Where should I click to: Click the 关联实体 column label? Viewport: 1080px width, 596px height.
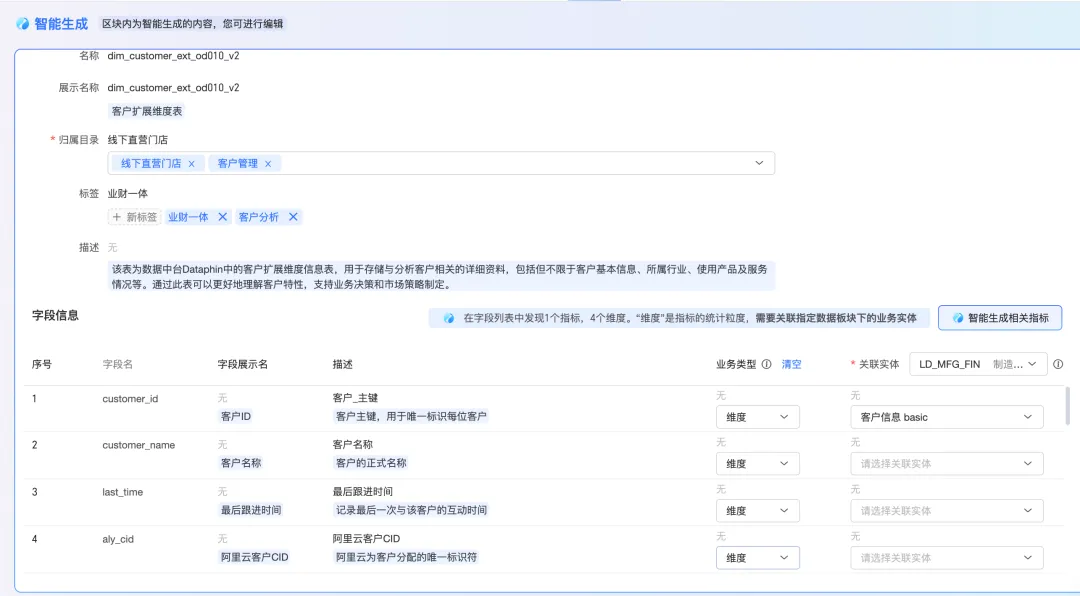pyautogui.click(x=879, y=364)
